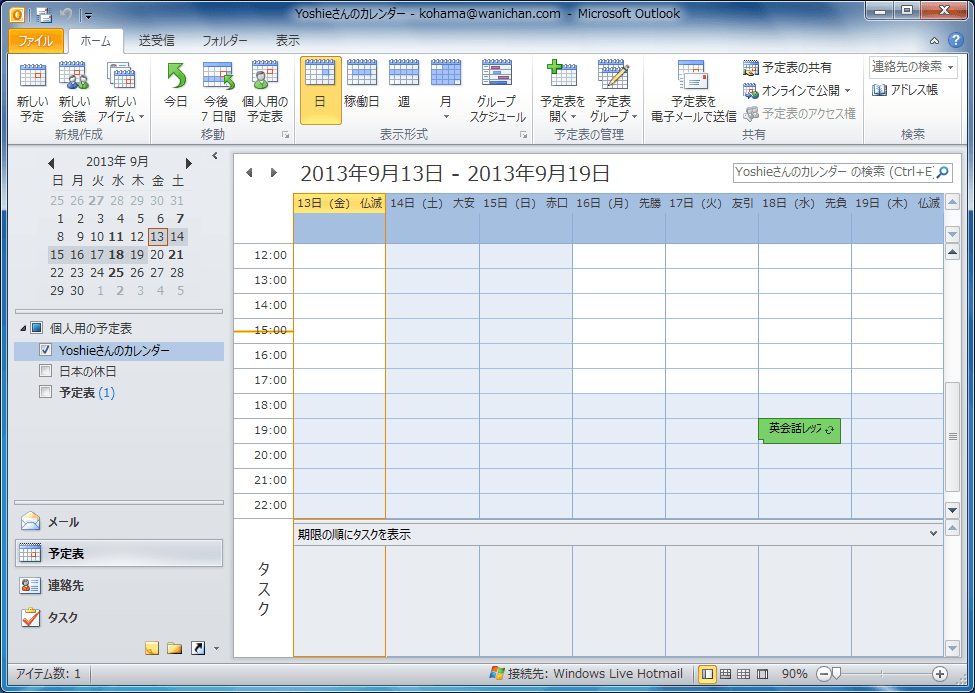Switch to Work Week view (稼働日)
975x693 pixels.
pyautogui.click(x=362, y=86)
